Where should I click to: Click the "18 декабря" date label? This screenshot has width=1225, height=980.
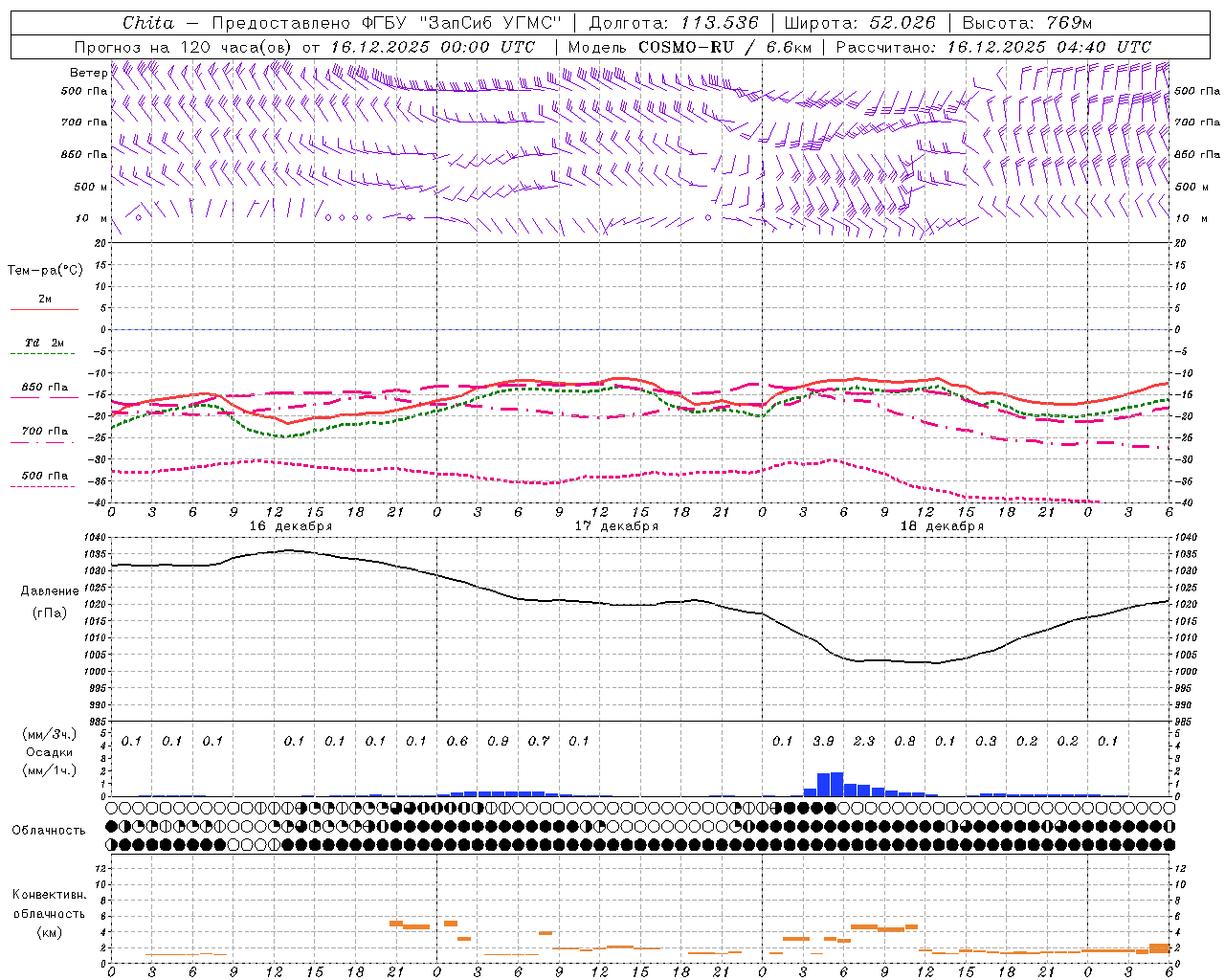942,526
